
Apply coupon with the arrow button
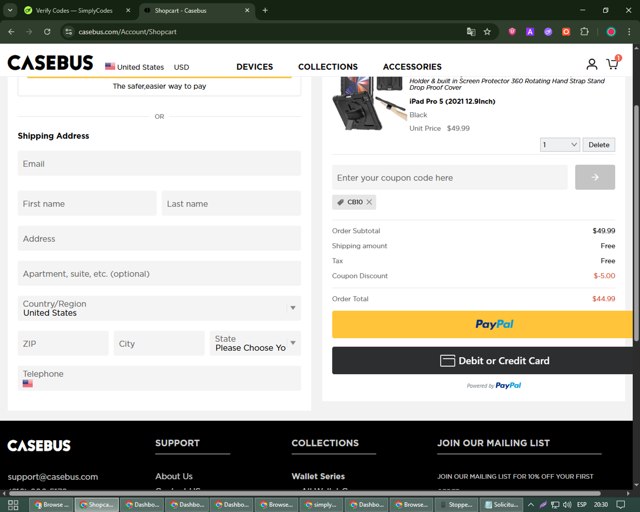(x=595, y=177)
